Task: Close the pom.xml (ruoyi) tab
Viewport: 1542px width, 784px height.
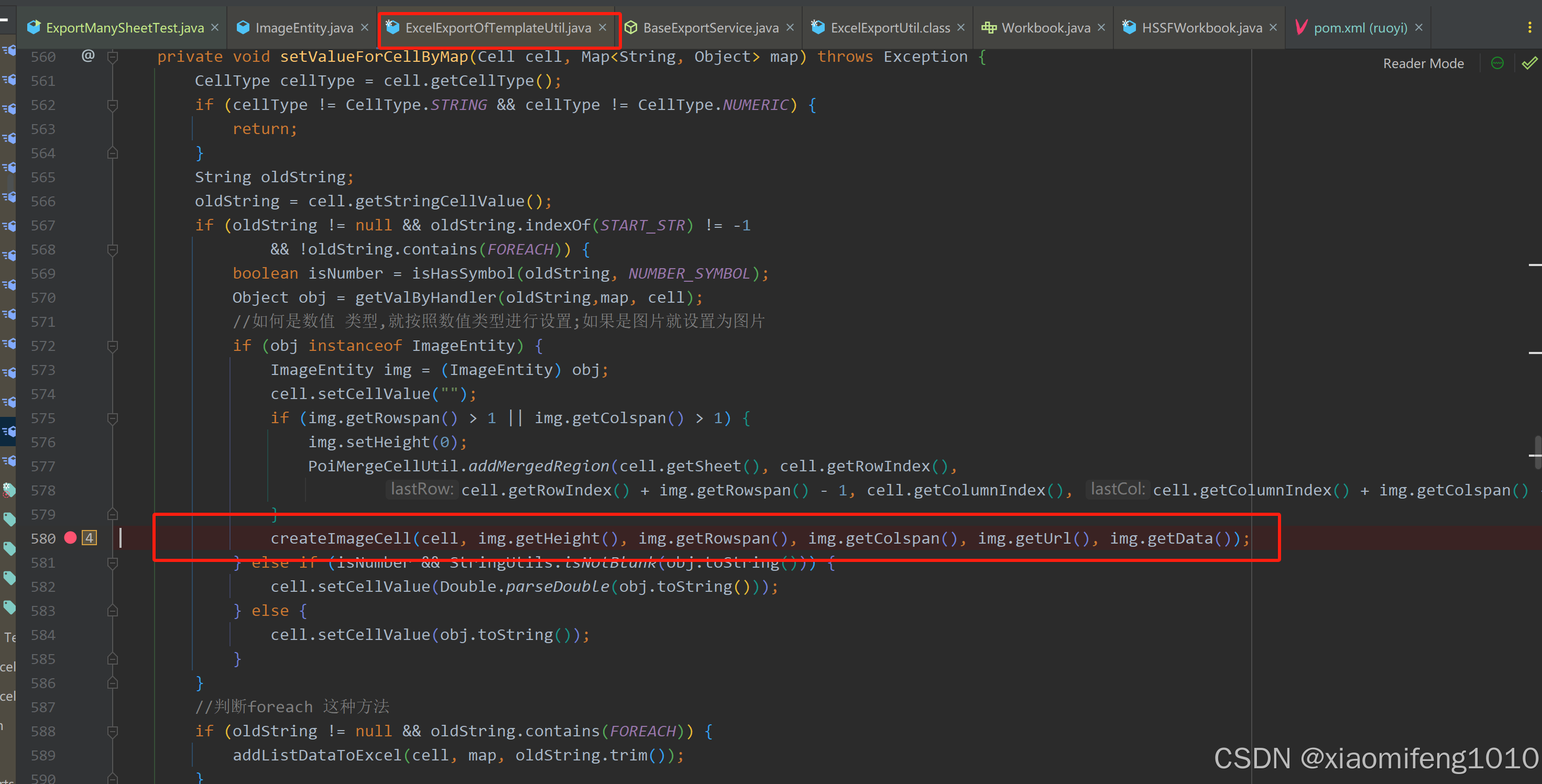Action: click(x=1419, y=28)
